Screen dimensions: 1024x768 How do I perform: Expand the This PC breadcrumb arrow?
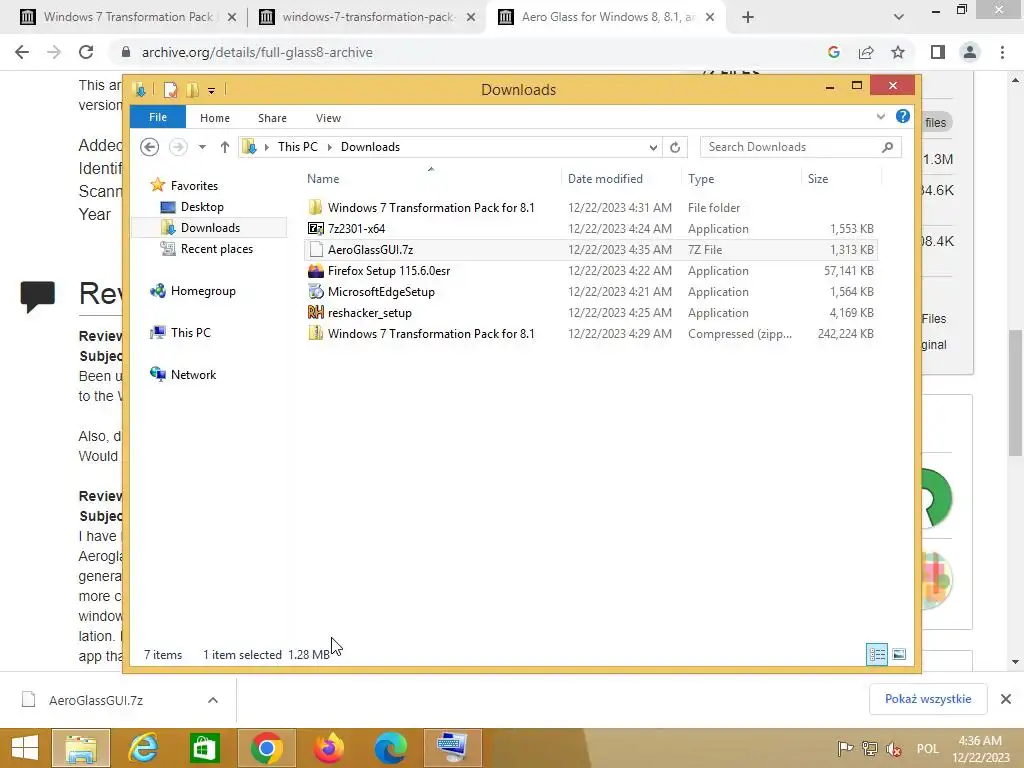329,148
